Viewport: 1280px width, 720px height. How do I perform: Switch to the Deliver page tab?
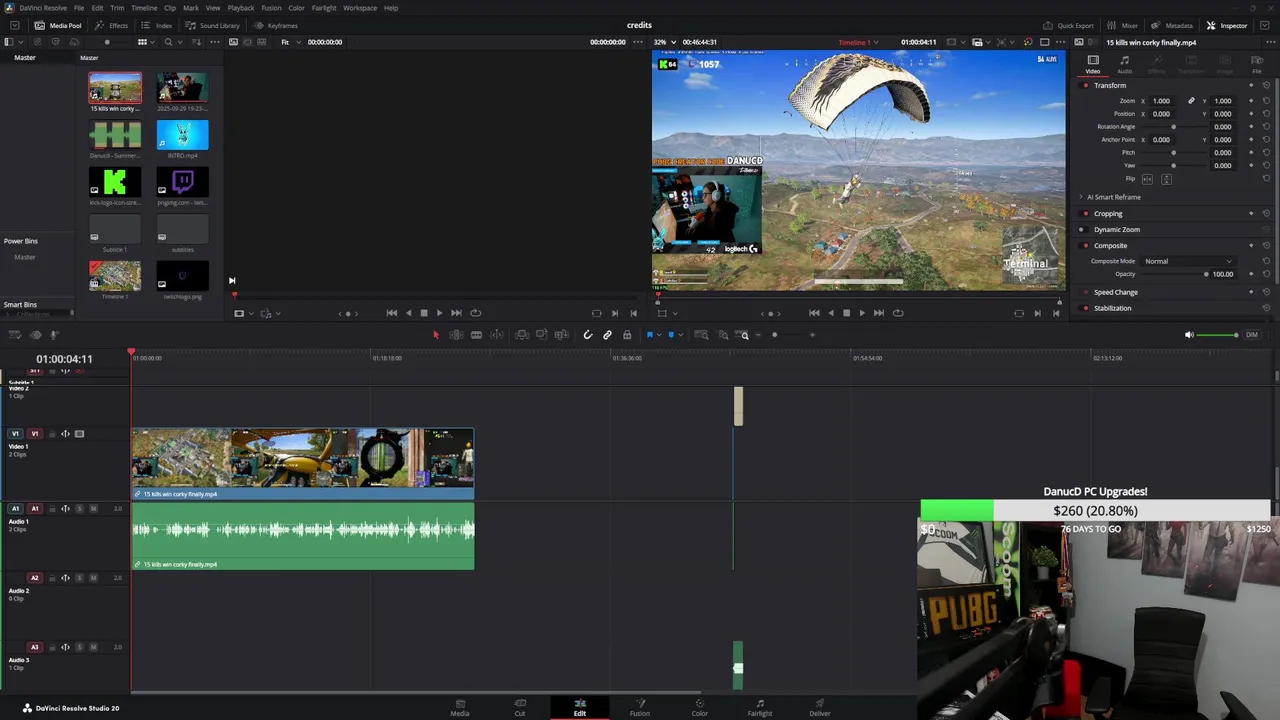820,708
